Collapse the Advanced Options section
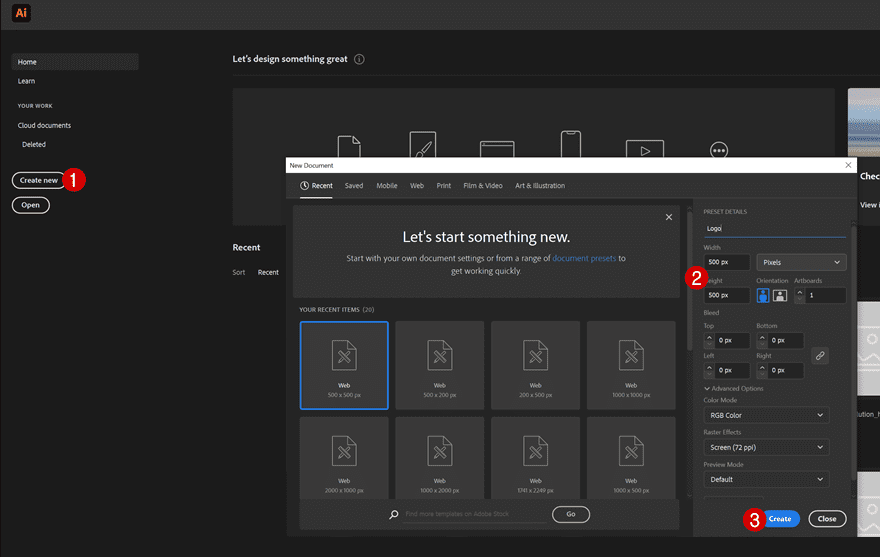This screenshot has width=880, height=557. [733, 388]
